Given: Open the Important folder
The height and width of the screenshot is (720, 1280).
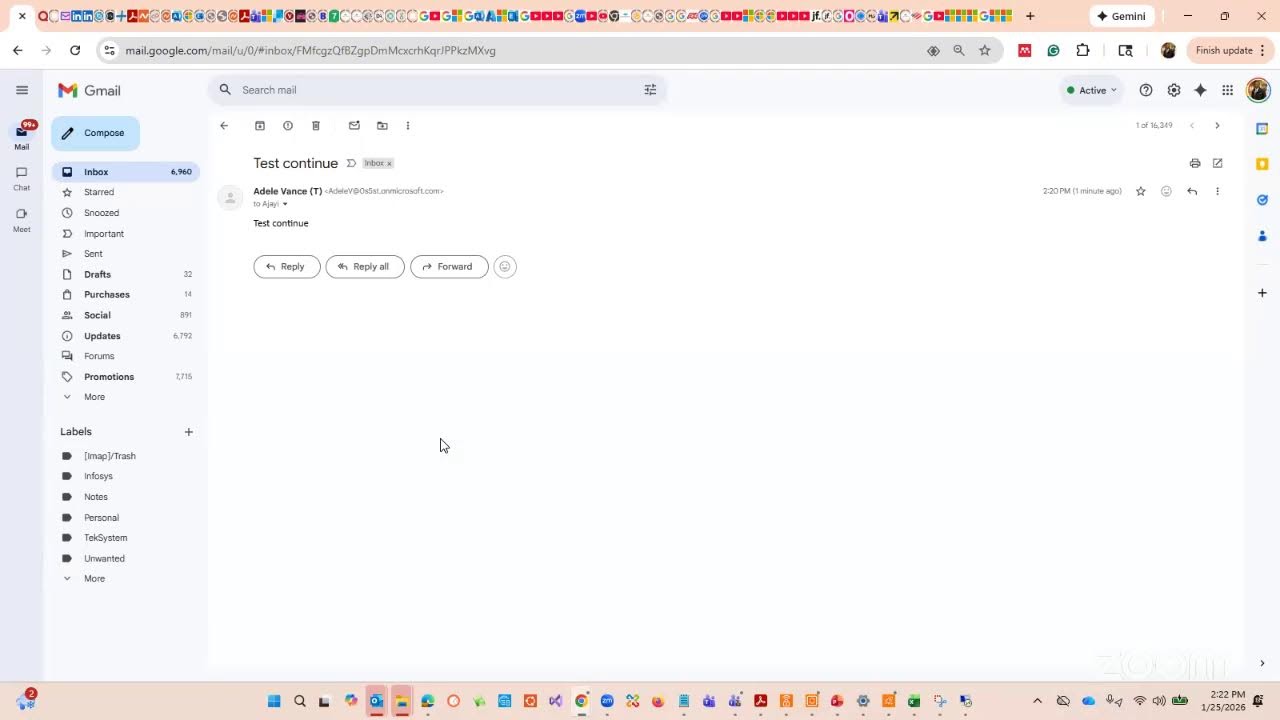Looking at the screenshot, I should tap(126, 234).
